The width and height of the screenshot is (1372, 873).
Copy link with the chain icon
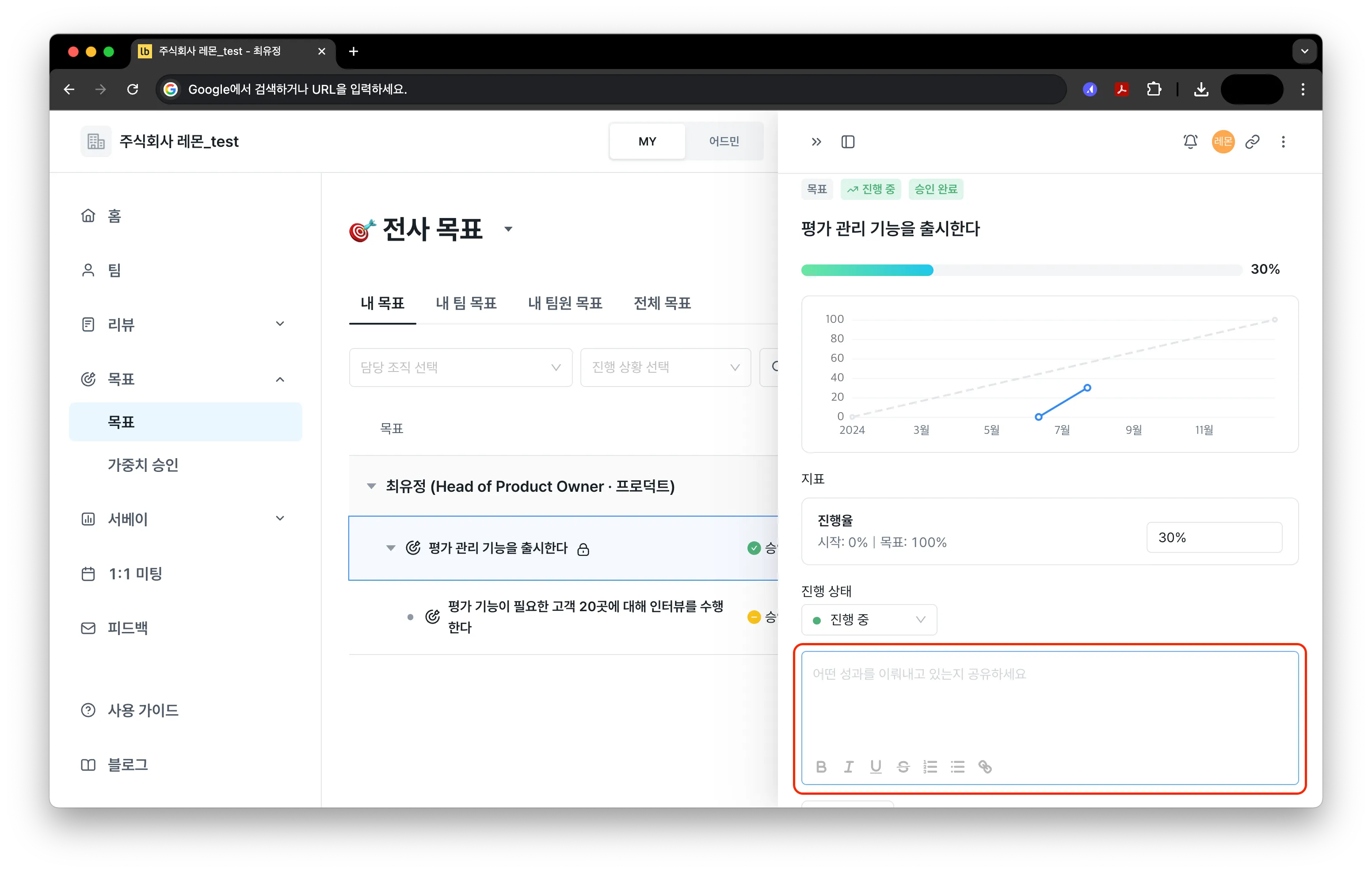tap(1252, 142)
